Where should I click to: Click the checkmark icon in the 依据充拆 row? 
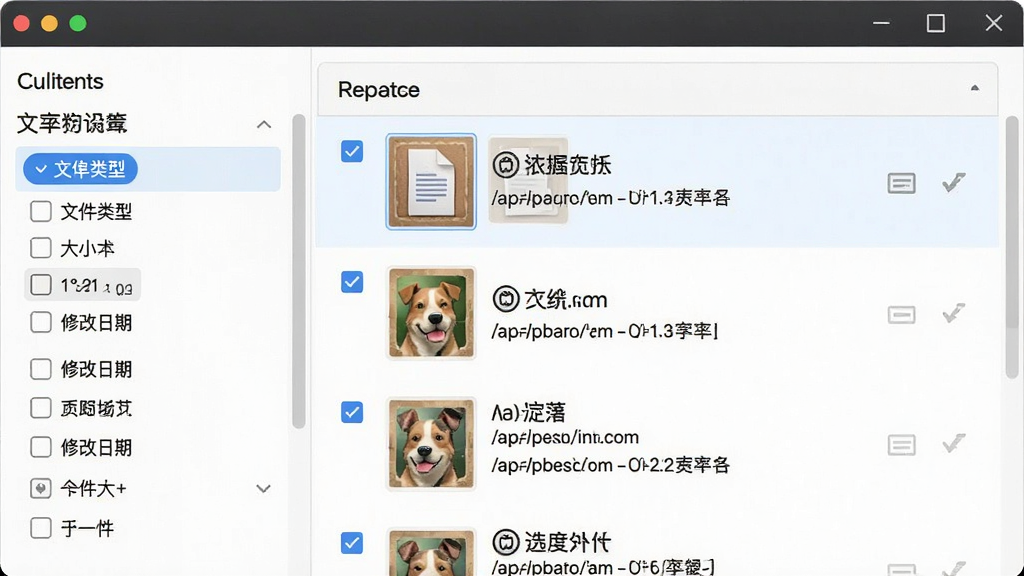point(953,182)
